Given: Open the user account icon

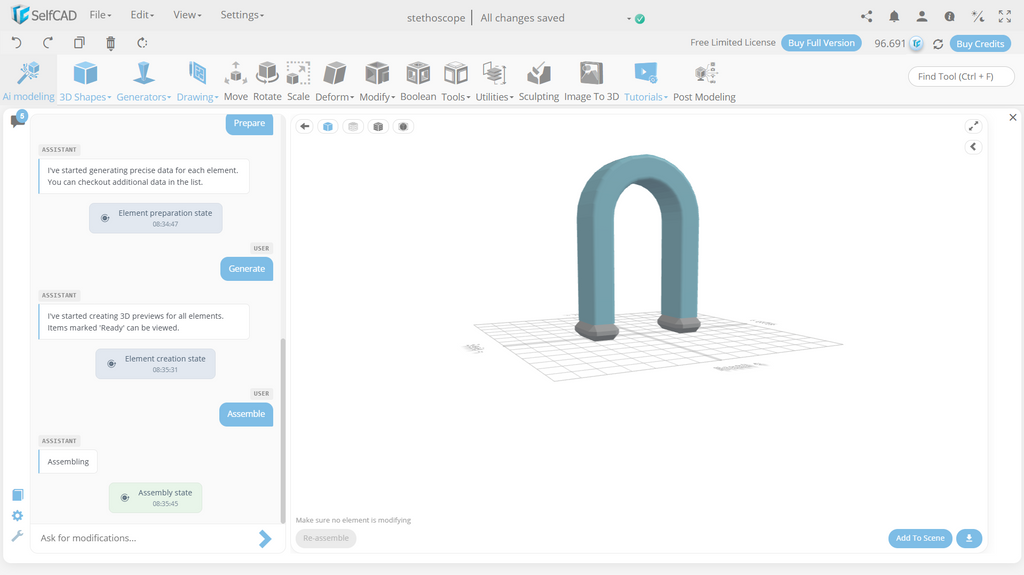Looking at the screenshot, I should [x=921, y=16].
